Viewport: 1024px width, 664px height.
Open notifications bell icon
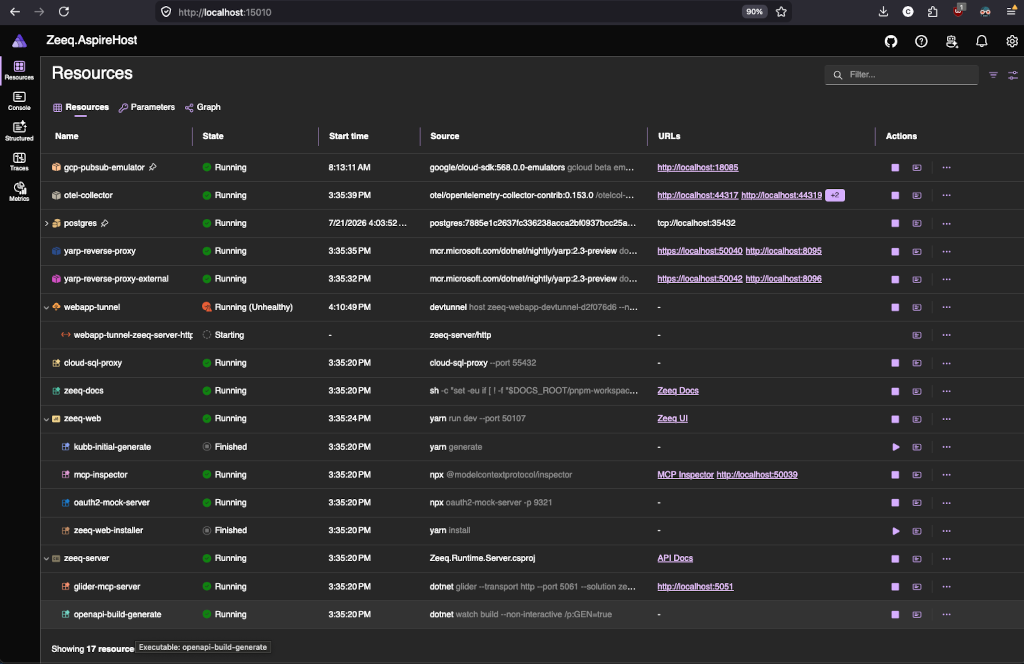tap(982, 41)
